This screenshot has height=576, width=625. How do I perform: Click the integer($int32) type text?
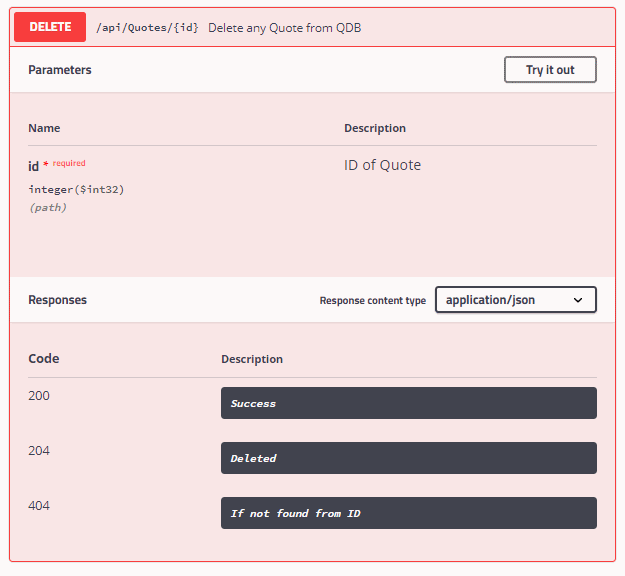(x=76, y=189)
